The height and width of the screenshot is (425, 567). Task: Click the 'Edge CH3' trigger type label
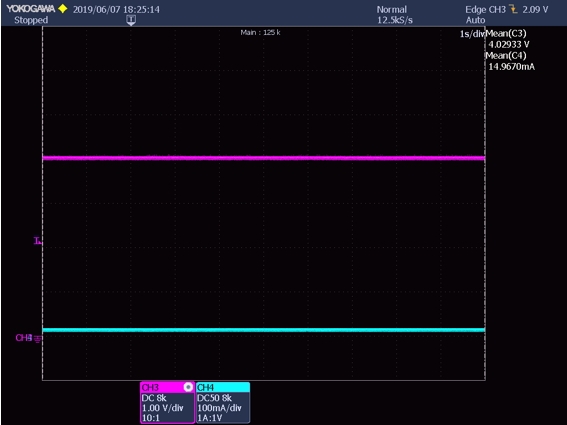(x=485, y=9)
